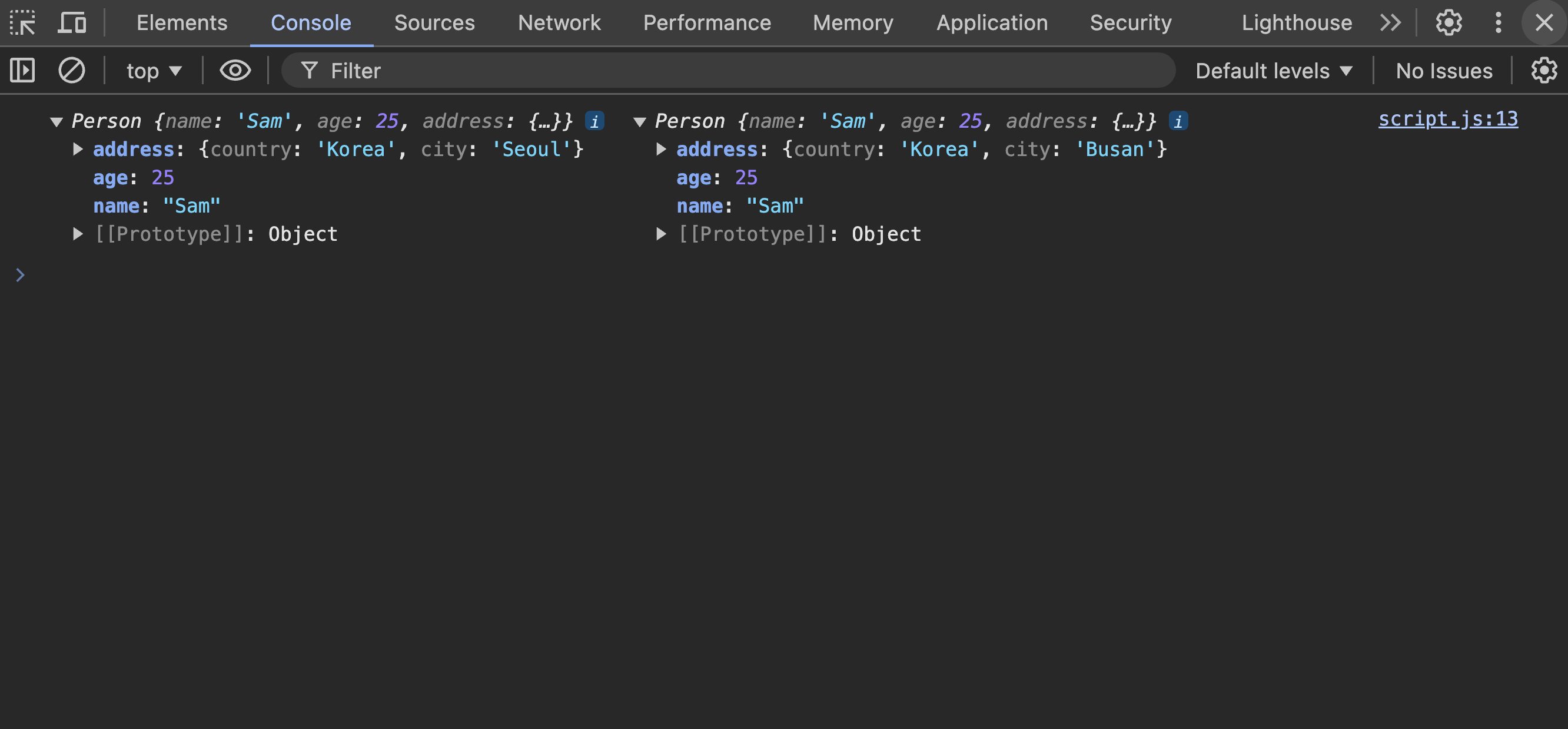Expand the first object's [[Prototype]] entry
The image size is (1568, 729).
pyautogui.click(x=78, y=234)
